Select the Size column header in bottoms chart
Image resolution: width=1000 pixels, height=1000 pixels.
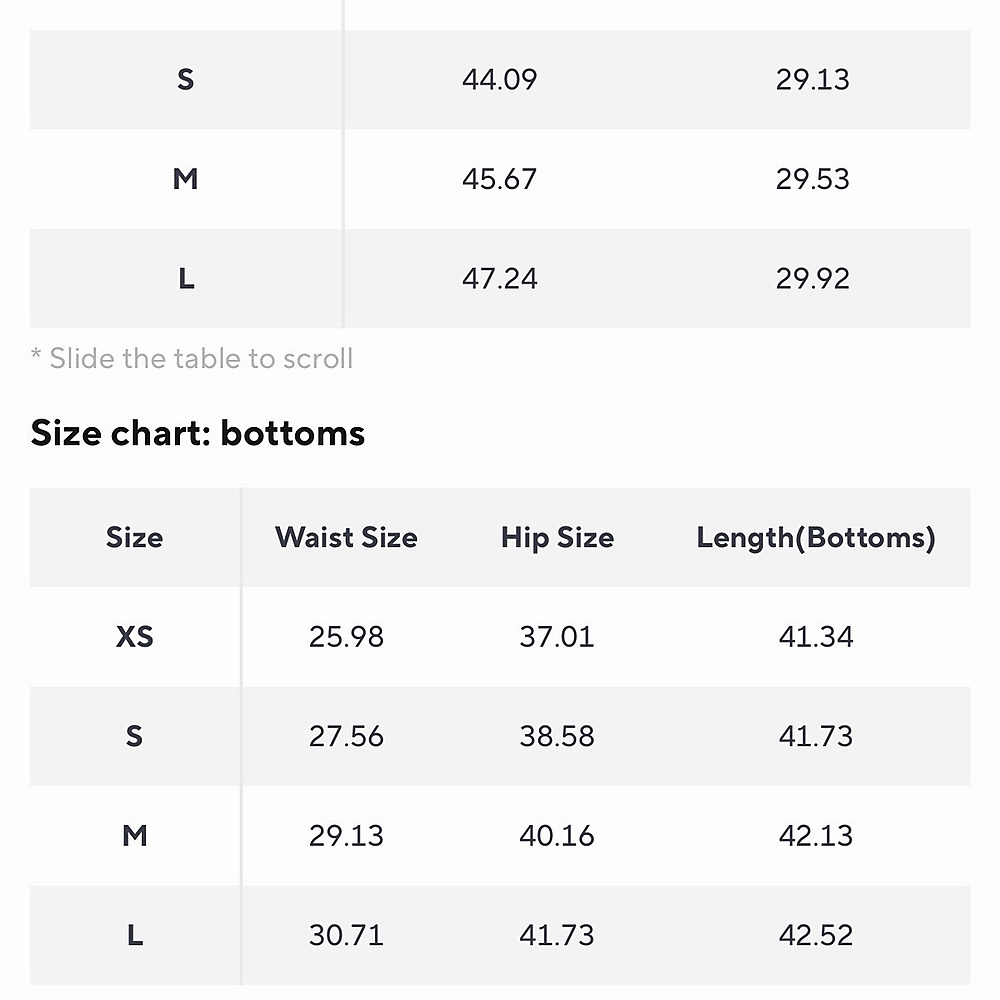click(135, 537)
